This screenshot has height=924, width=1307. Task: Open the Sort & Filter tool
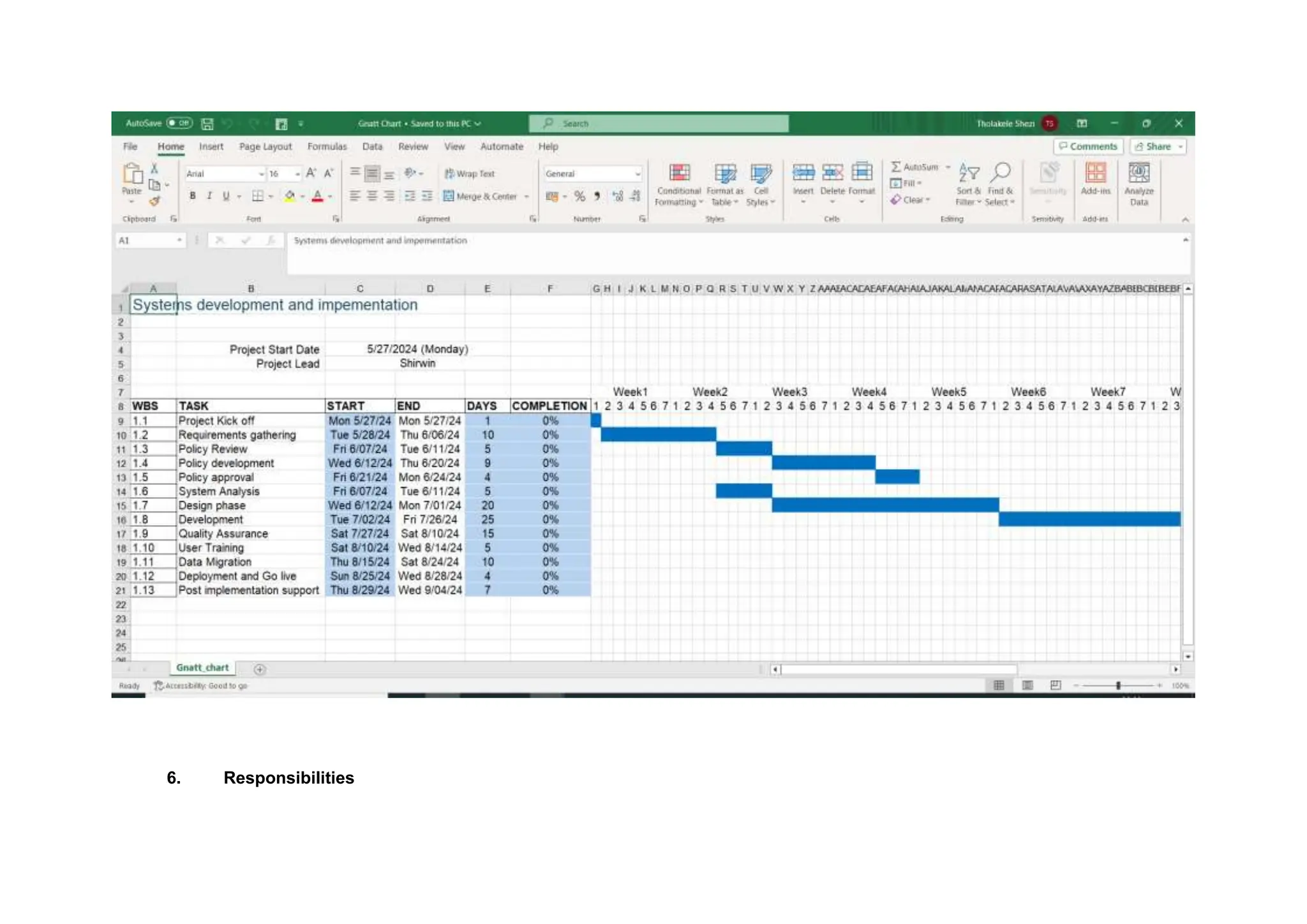pyautogui.click(x=968, y=174)
